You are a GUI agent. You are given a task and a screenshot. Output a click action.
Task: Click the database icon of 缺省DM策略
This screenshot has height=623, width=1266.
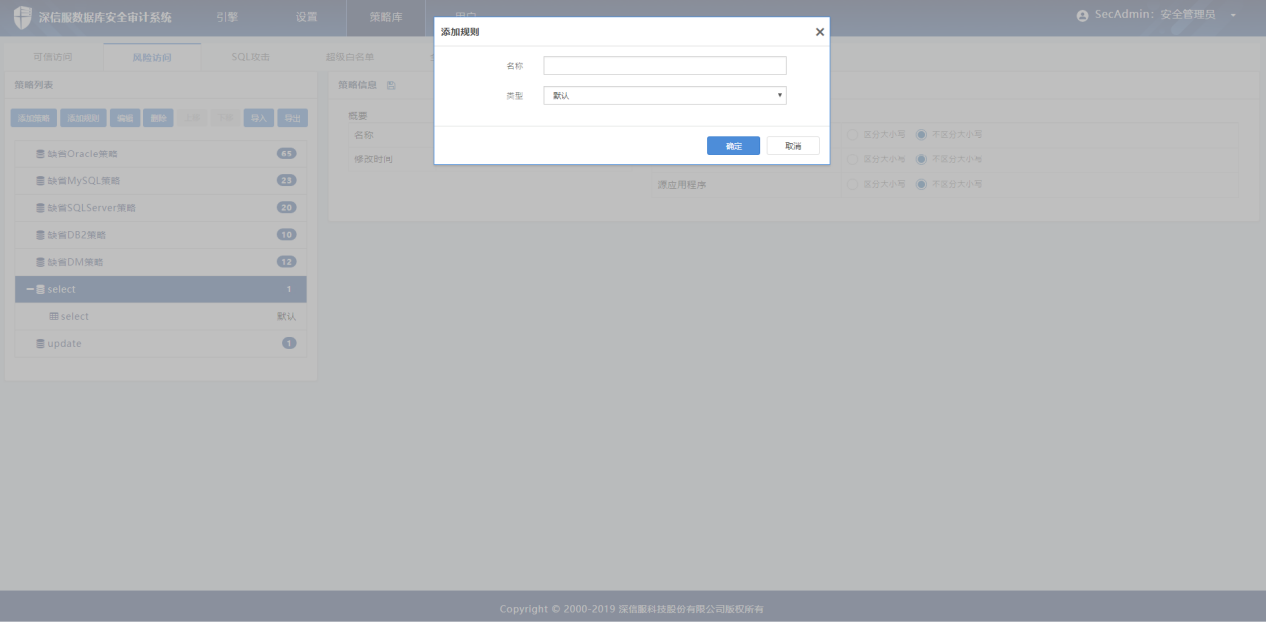(x=40, y=262)
